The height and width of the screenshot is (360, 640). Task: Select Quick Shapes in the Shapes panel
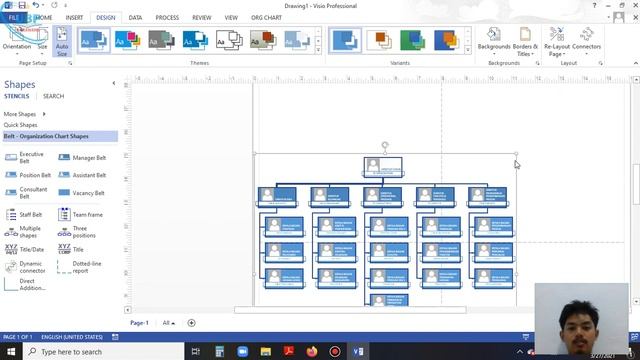click(20, 125)
